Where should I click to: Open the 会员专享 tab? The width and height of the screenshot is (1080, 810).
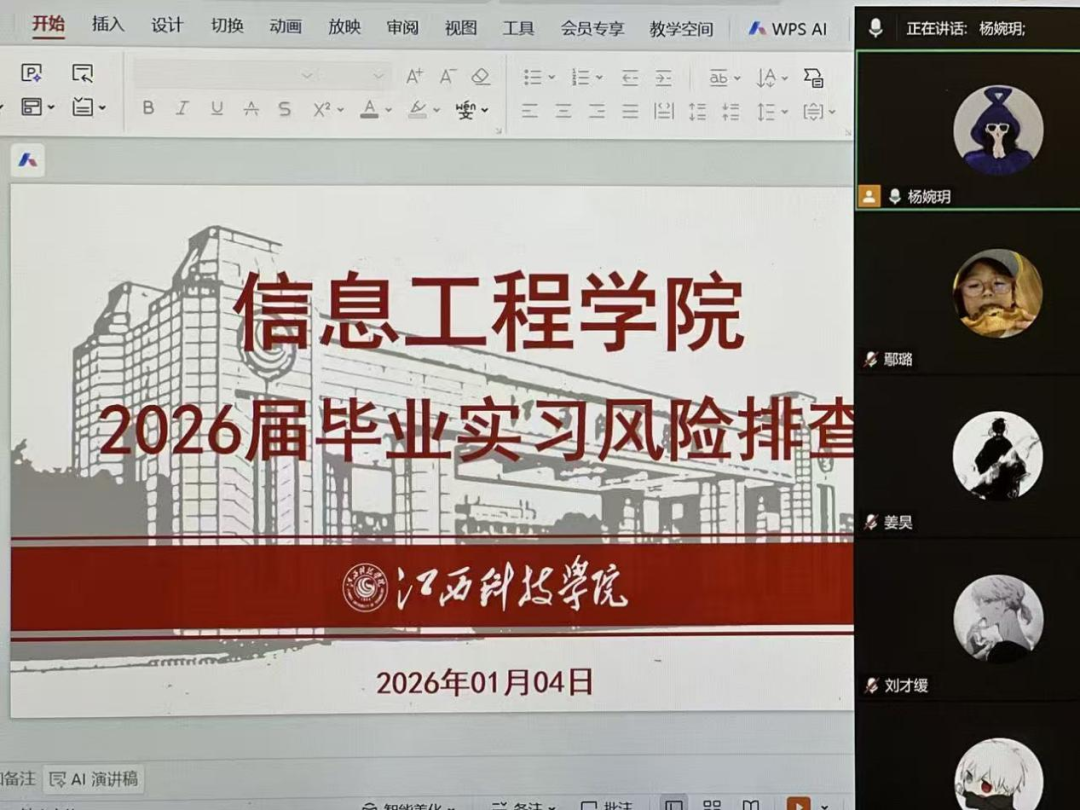(x=592, y=28)
